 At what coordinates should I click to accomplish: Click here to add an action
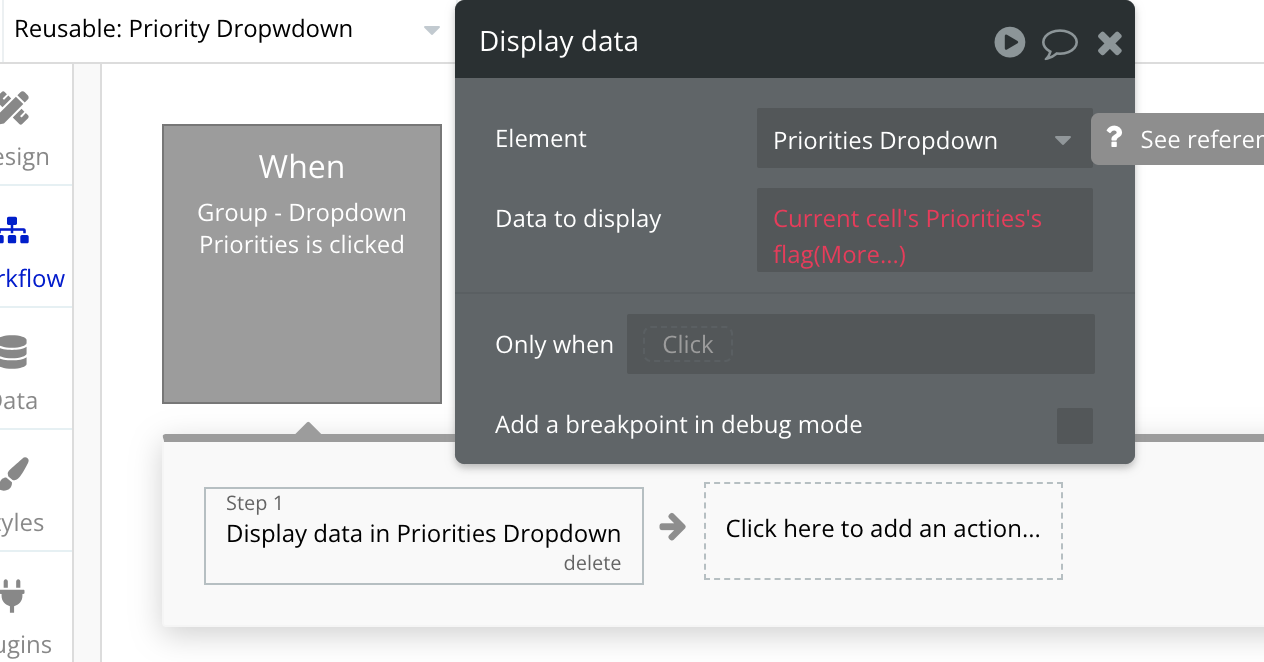tap(883, 530)
